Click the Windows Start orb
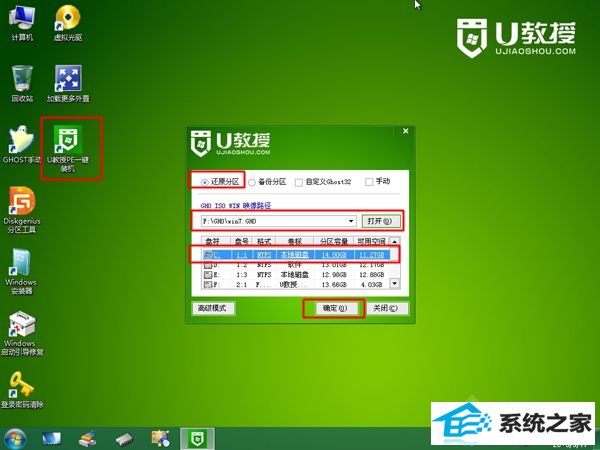The image size is (600, 450). [15, 439]
